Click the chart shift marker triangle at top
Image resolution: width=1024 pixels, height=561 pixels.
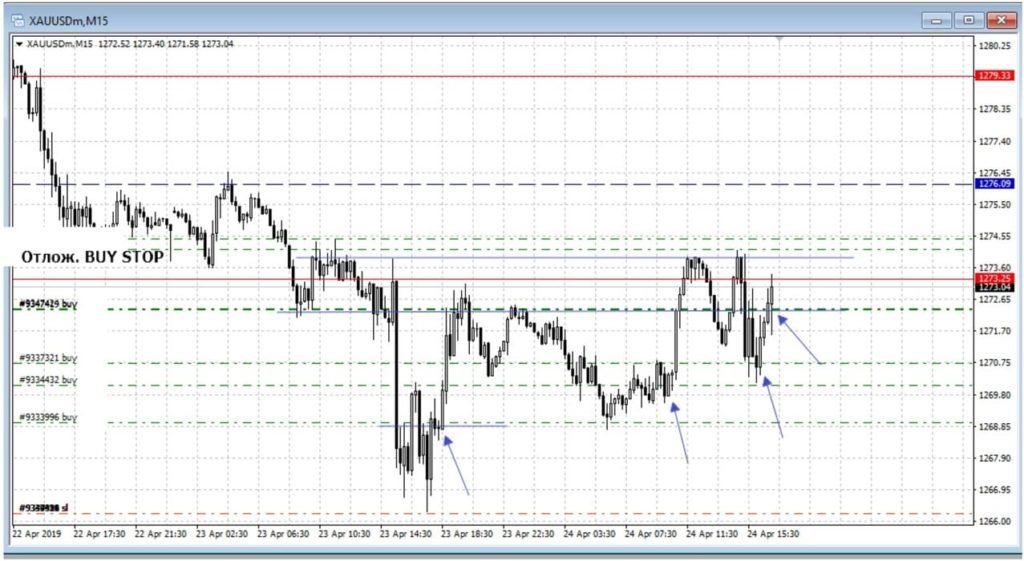tap(780, 39)
